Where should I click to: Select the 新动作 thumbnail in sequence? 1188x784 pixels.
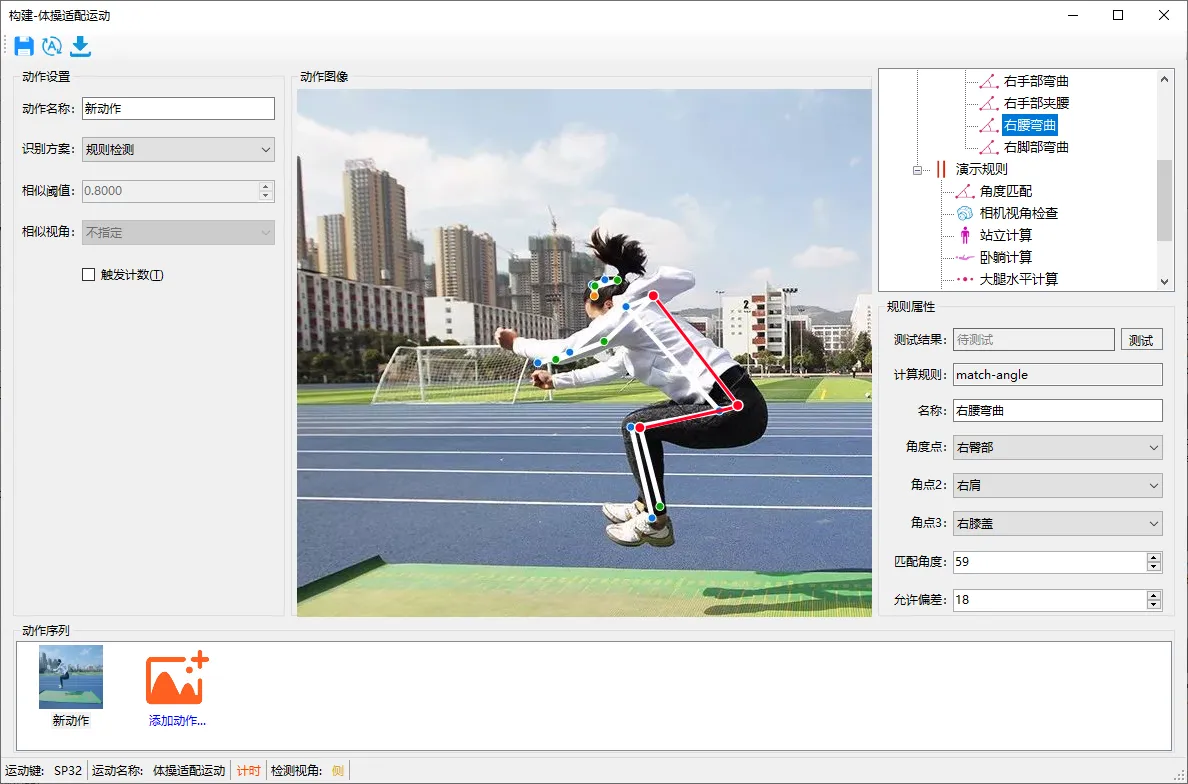[70, 677]
